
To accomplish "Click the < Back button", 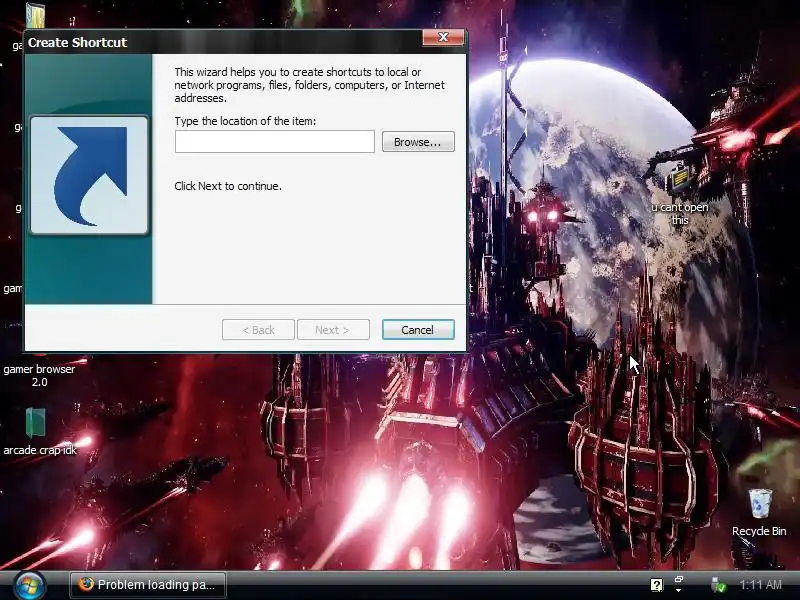I will point(258,330).
